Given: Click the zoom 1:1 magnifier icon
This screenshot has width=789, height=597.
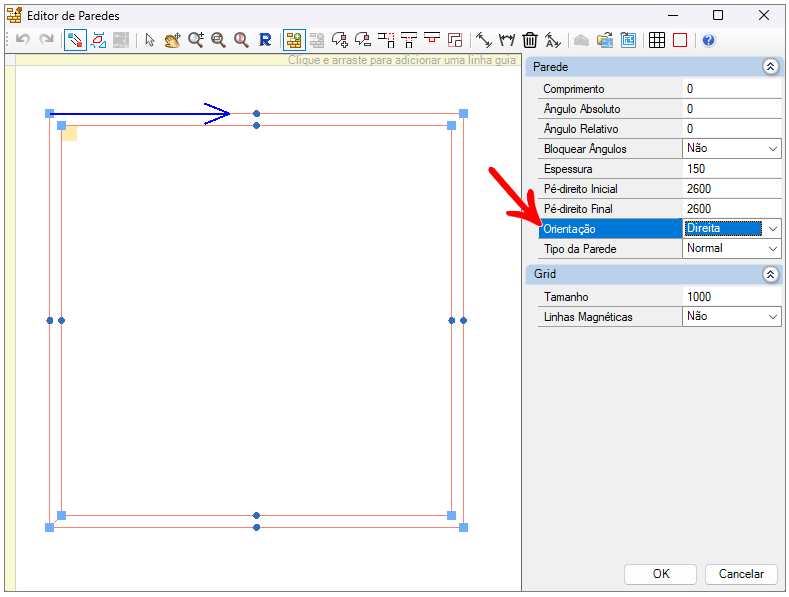Looking at the screenshot, I should click(242, 40).
